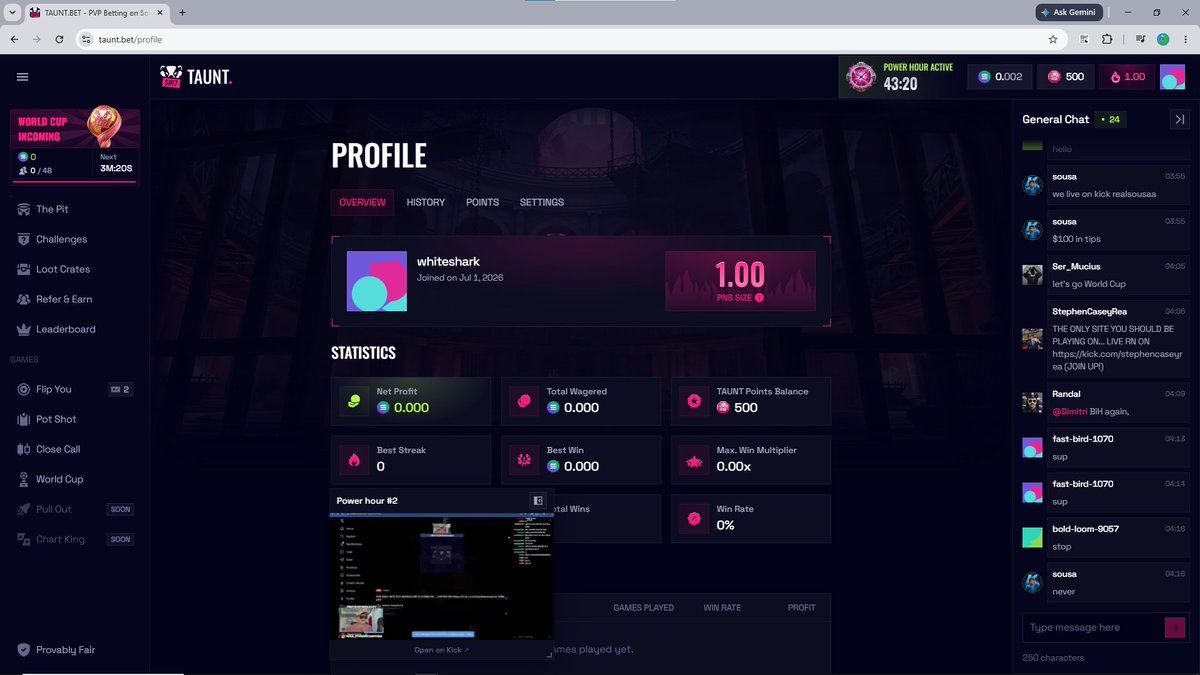Image resolution: width=1200 pixels, height=675 pixels.
Task: Open The Pit from the sidebar
Action: click(52, 209)
